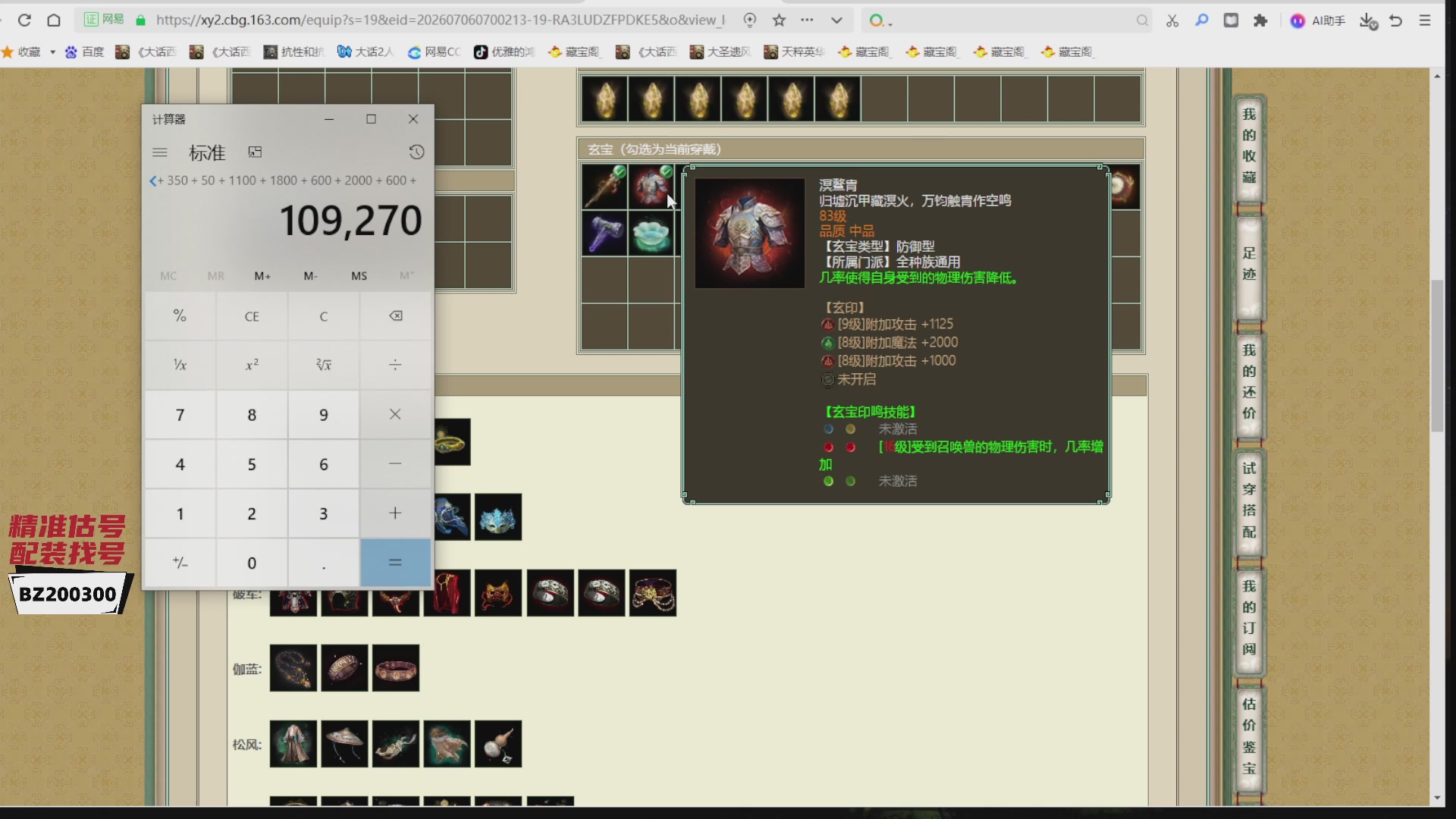Select the hammer treasure item
This screenshot has width=1456, height=819.
point(604,234)
